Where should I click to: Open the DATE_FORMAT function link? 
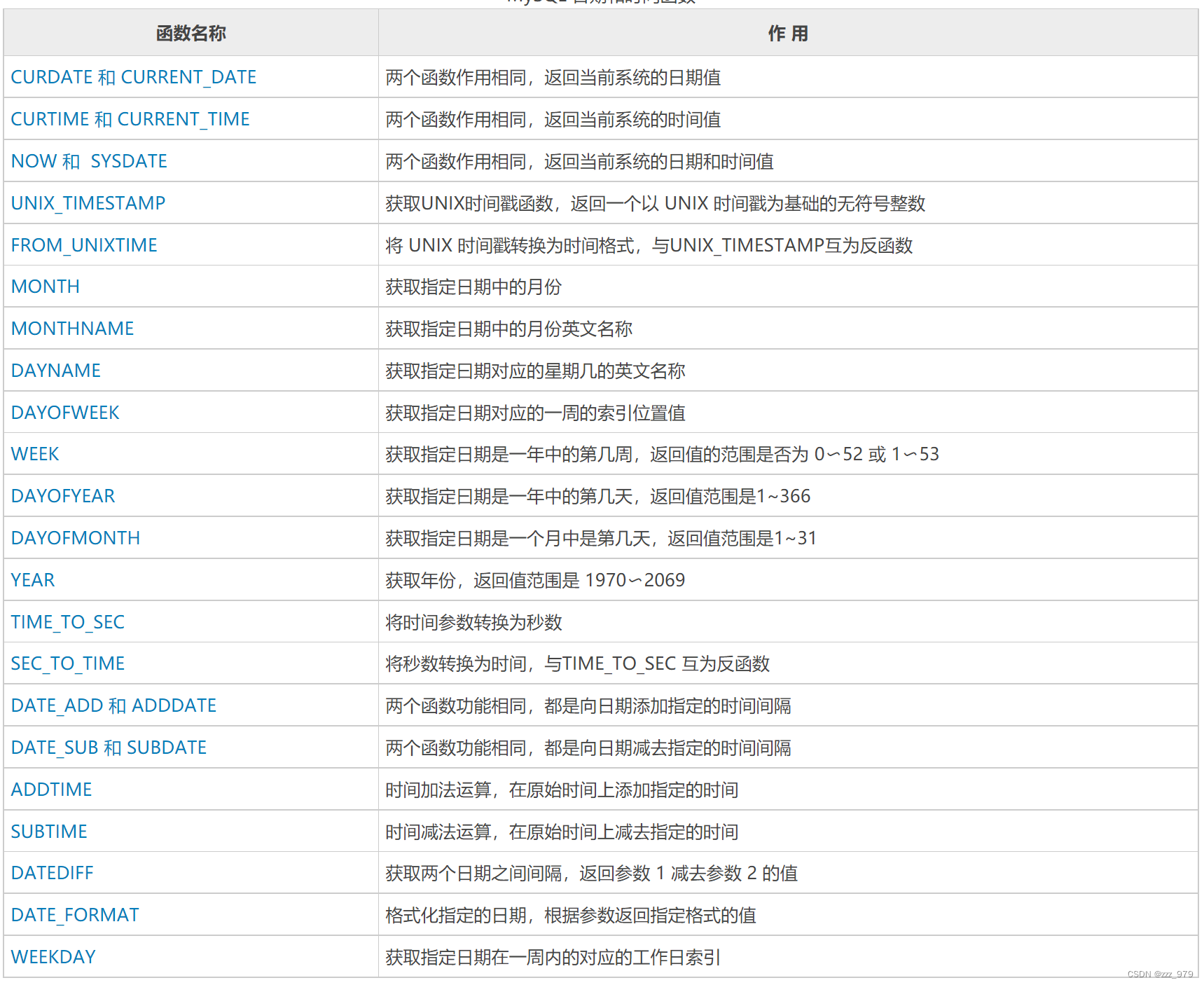coord(74,915)
